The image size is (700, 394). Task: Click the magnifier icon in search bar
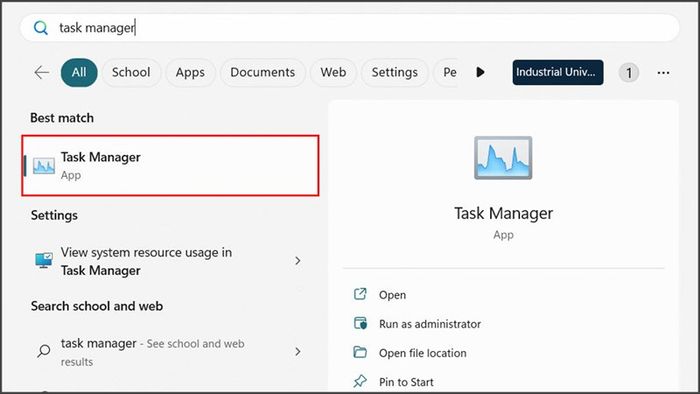point(41,28)
